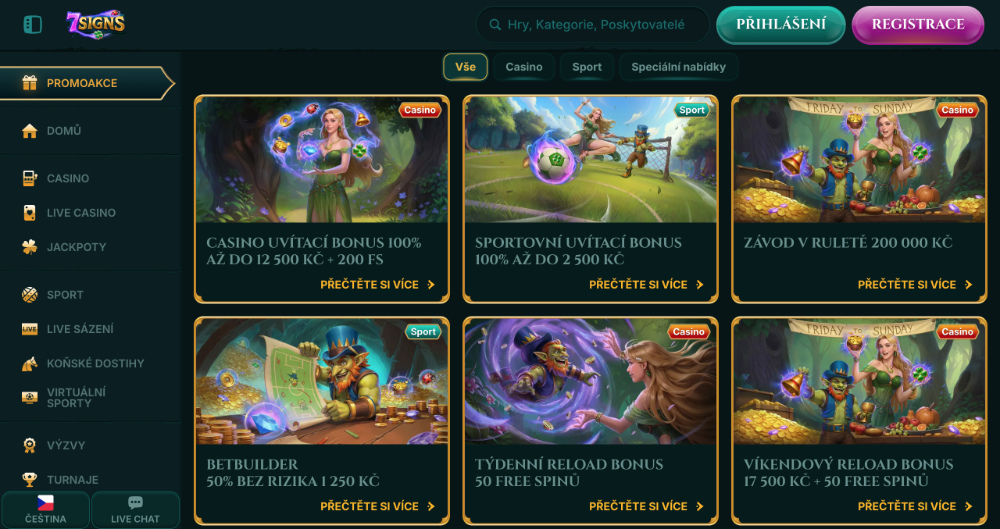
Task: Open Live Casino card icon
Action: coord(29,212)
